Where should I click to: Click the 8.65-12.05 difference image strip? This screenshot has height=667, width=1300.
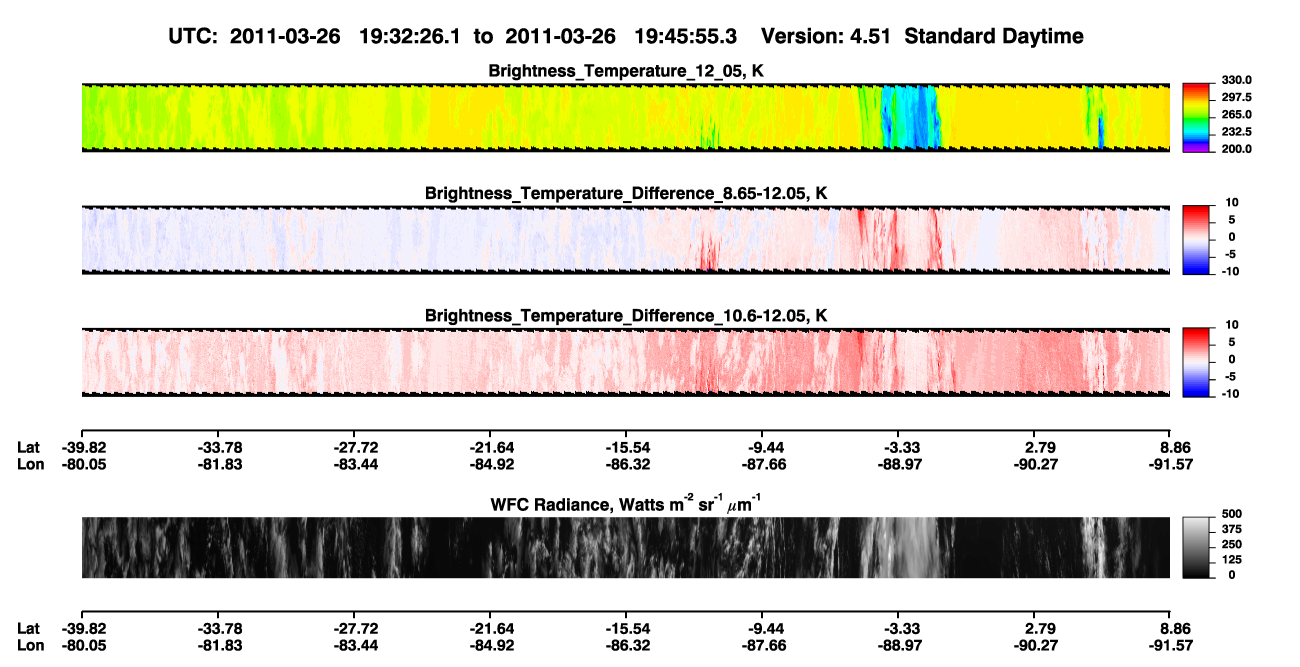point(625,239)
